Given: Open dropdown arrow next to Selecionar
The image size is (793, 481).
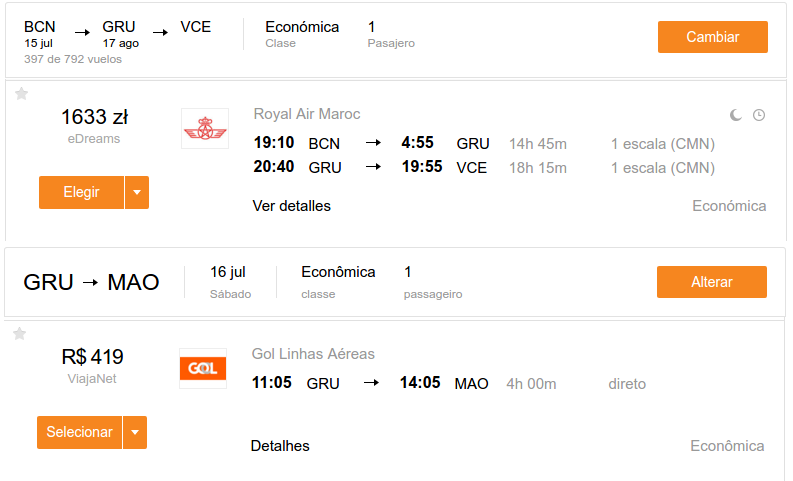Looking at the screenshot, I should (x=135, y=432).
